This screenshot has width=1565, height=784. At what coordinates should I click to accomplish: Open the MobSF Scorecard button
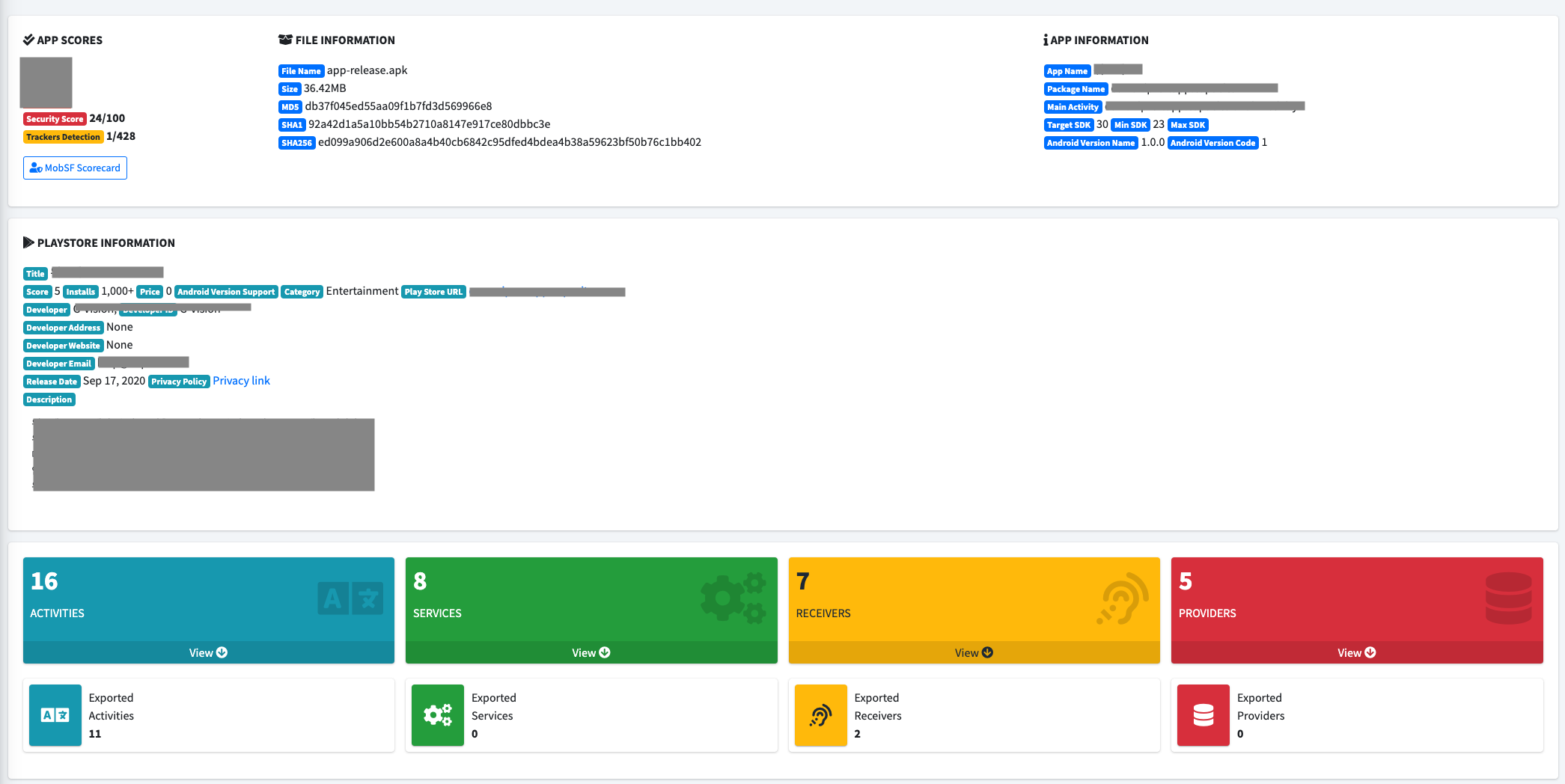pos(75,168)
